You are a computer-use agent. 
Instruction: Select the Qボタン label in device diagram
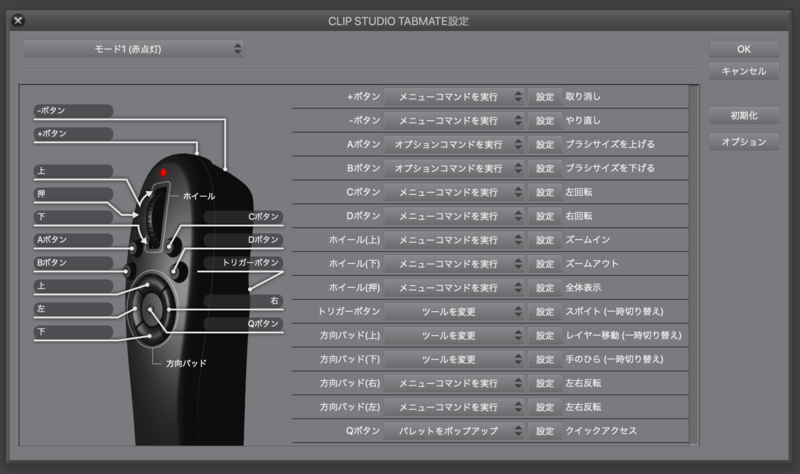(243, 324)
